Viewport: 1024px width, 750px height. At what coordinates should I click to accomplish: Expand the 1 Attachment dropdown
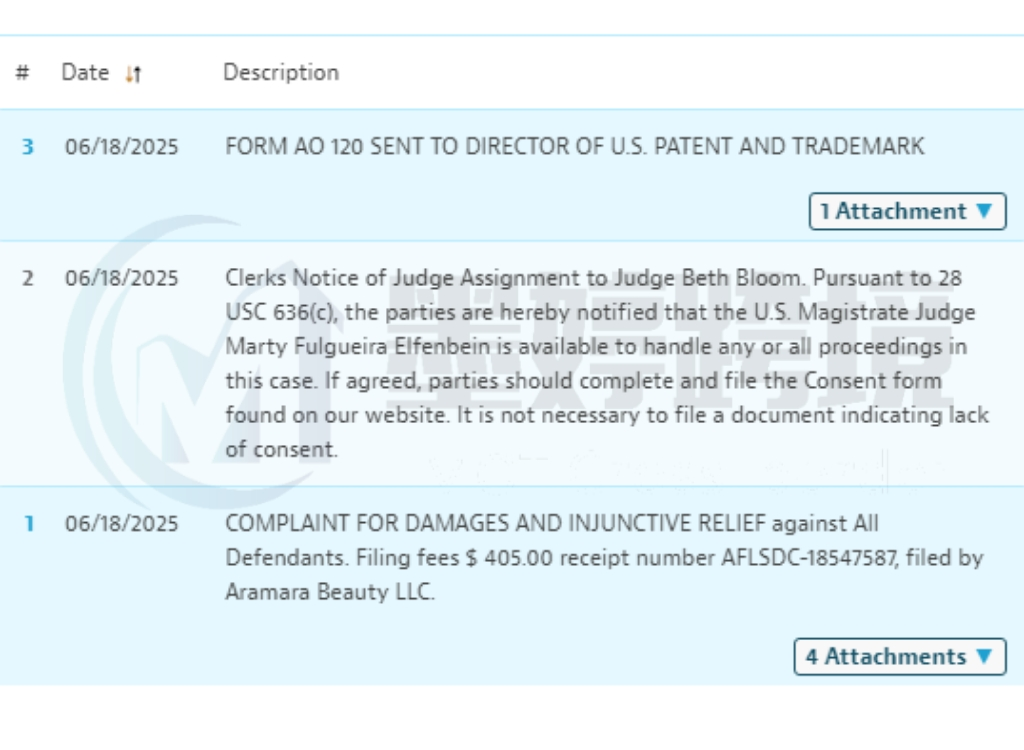pos(906,211)
